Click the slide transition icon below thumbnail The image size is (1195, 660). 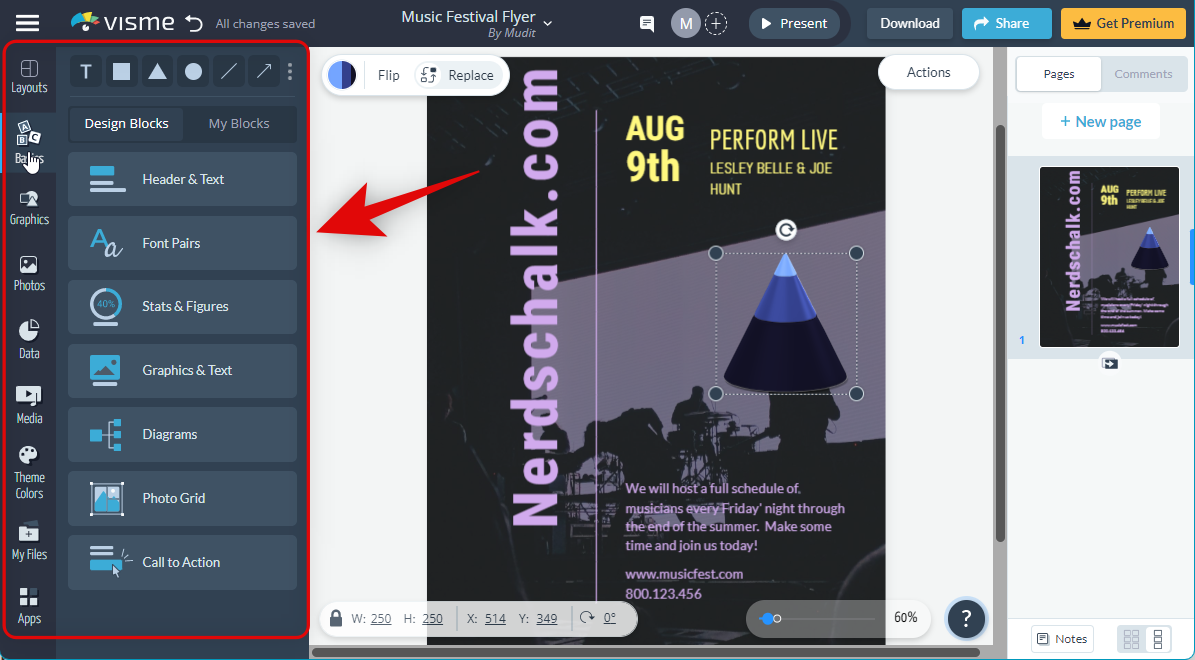coord(1110,364)
